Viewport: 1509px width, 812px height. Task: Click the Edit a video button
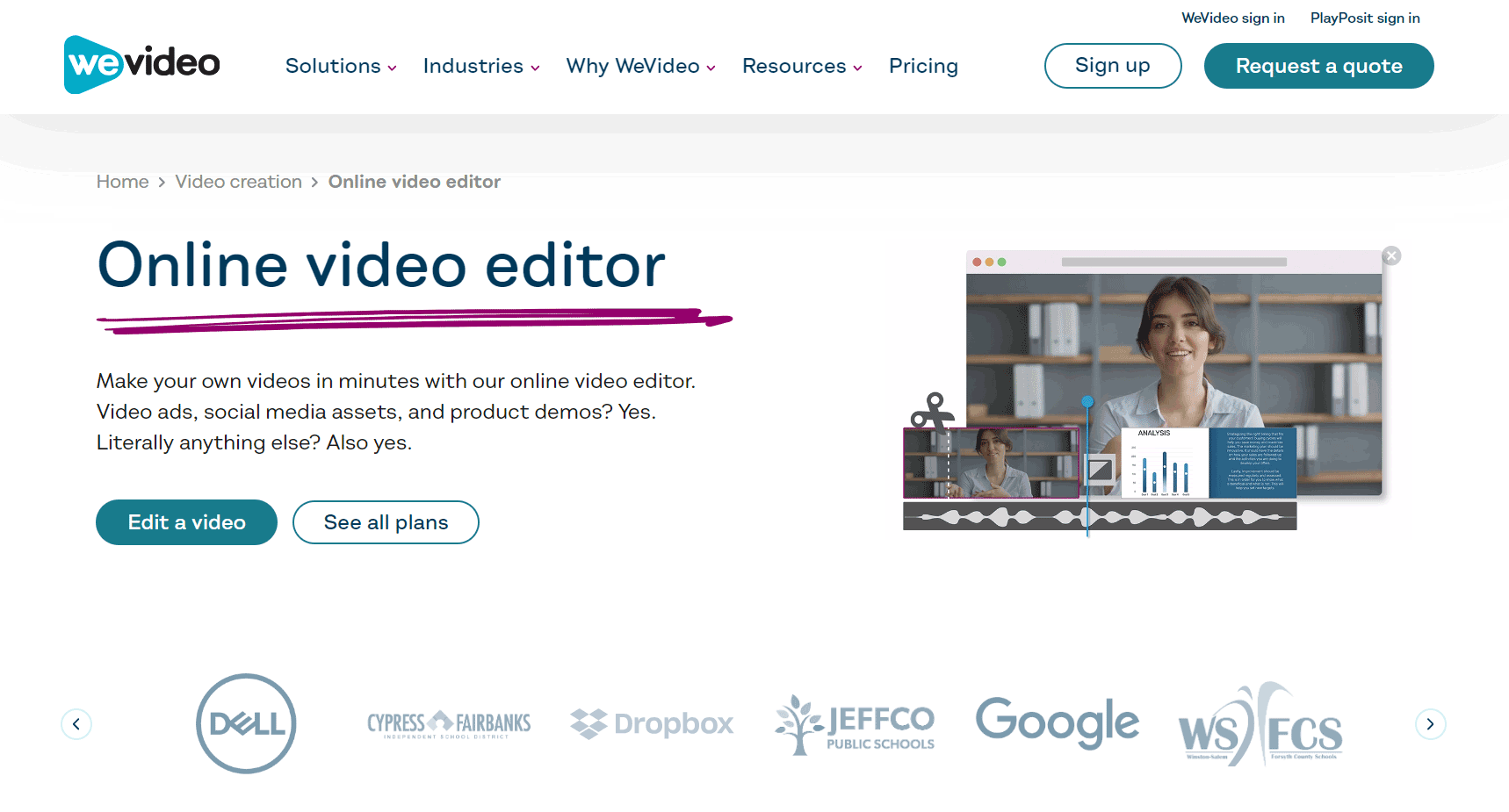tap(186, 522)
